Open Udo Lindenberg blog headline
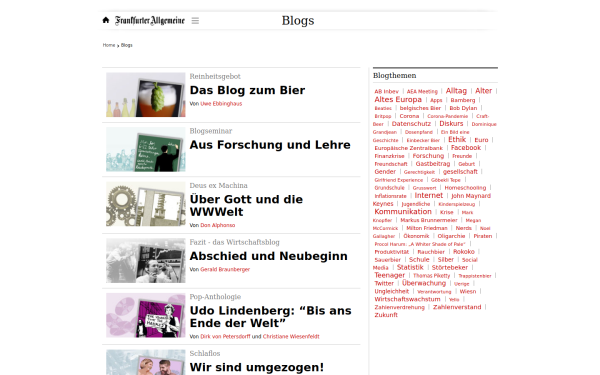This screenshot has height=375, width=600. click(x=271, y=317)
